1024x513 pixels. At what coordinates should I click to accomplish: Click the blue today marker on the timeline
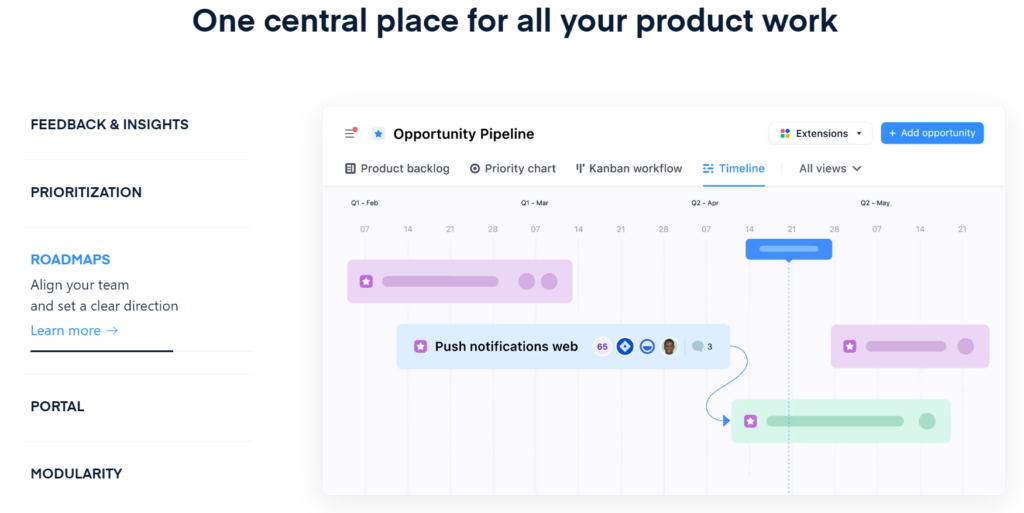788,249
